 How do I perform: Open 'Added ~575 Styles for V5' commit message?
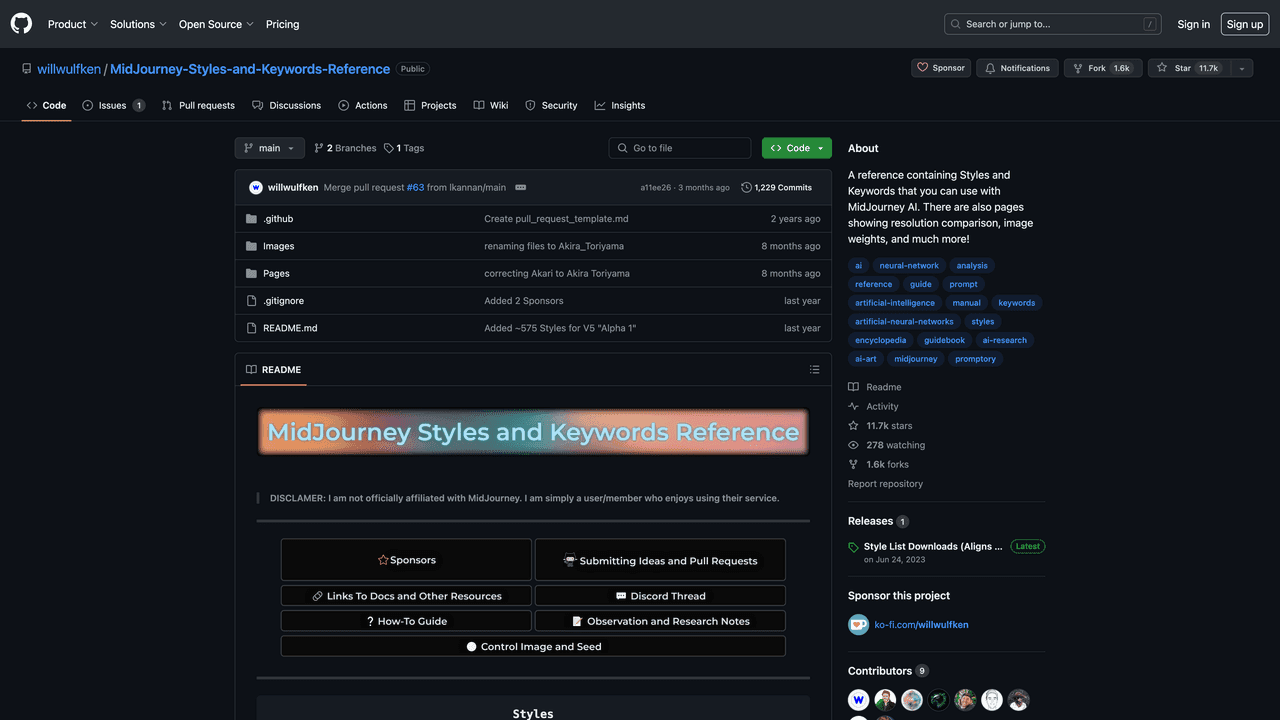point(560,328)
